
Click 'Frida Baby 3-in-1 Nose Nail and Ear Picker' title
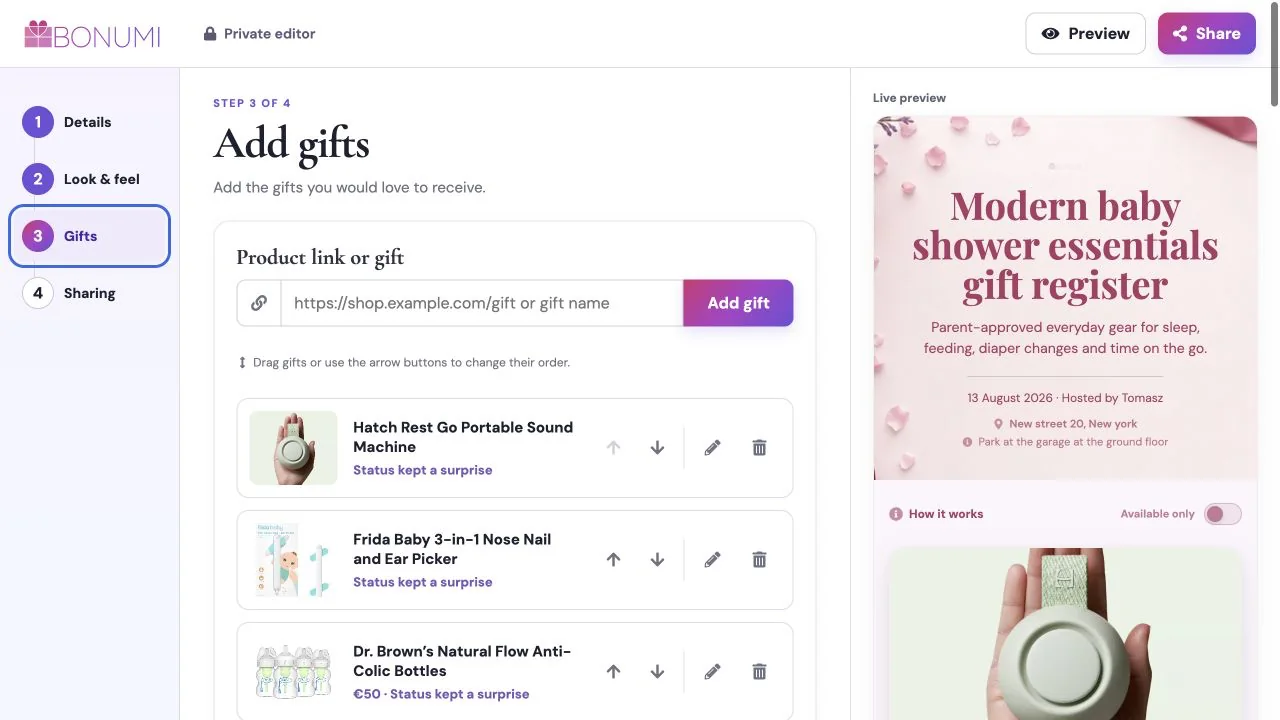pyautogui.click(x=452, y=549)
